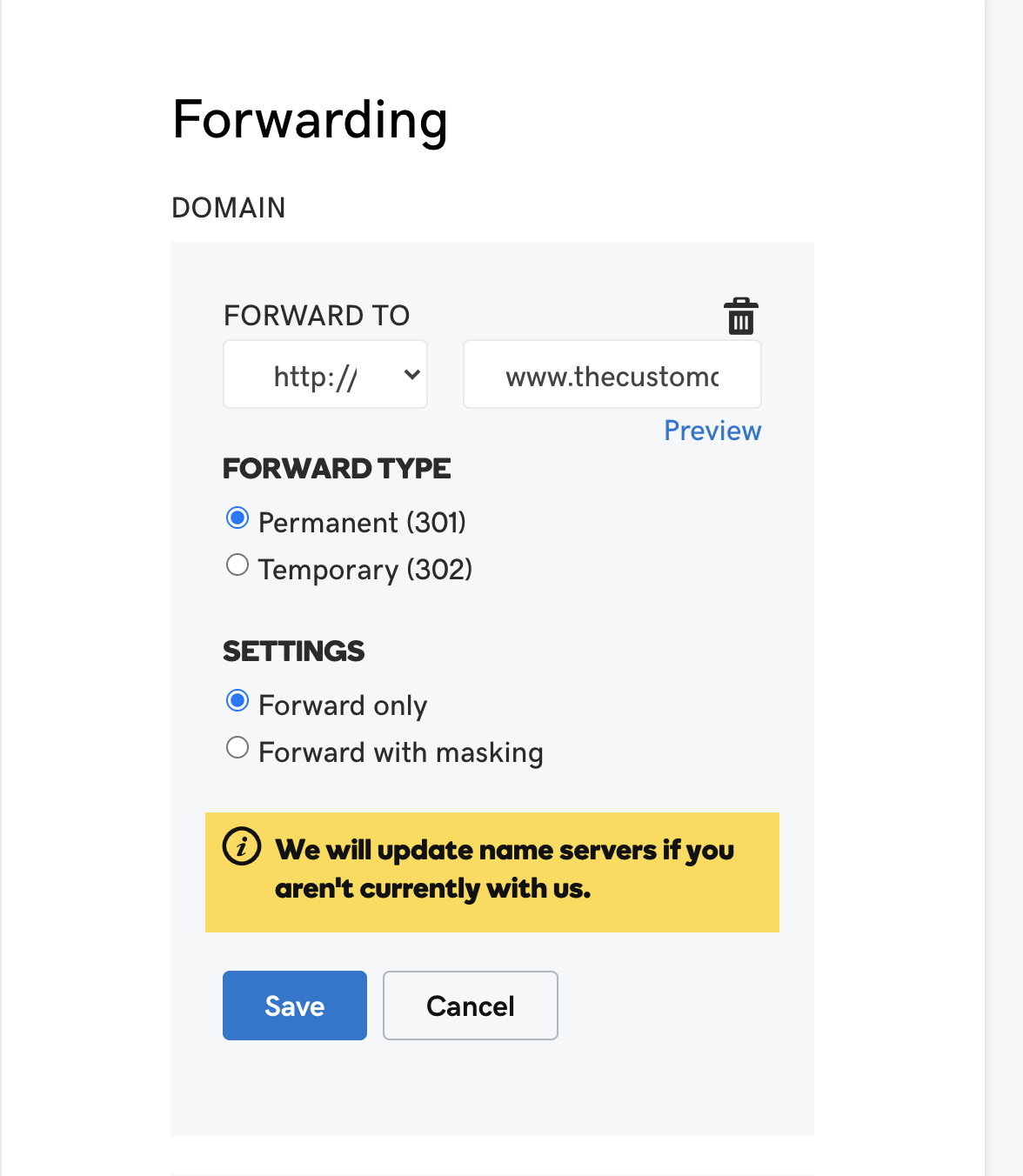Enable Forward with masking radio button
This screenshot has height=1176, width=1023.
coord(237,748)
